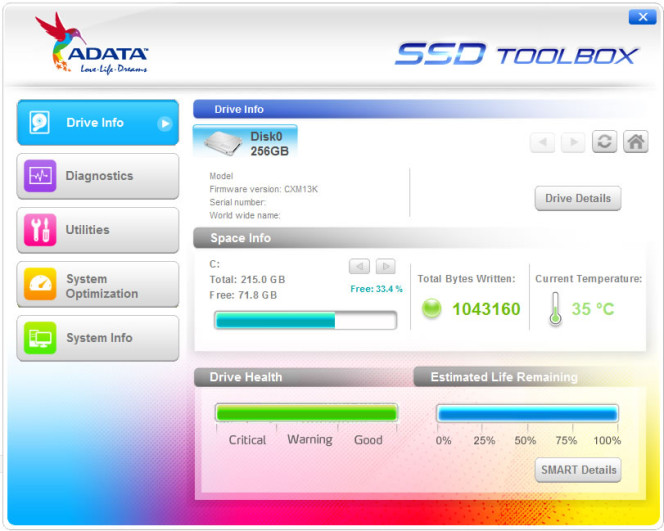Open the System Info section
The image size is (664, 531).
(98, 338)
